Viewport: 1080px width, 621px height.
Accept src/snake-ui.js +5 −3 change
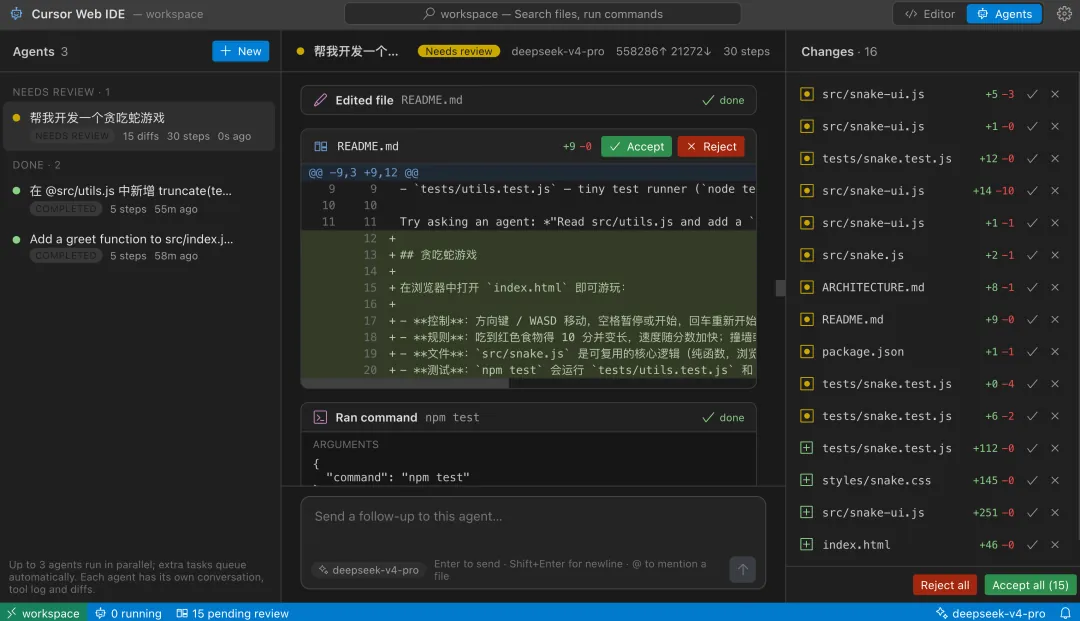tap(1032, 94)
